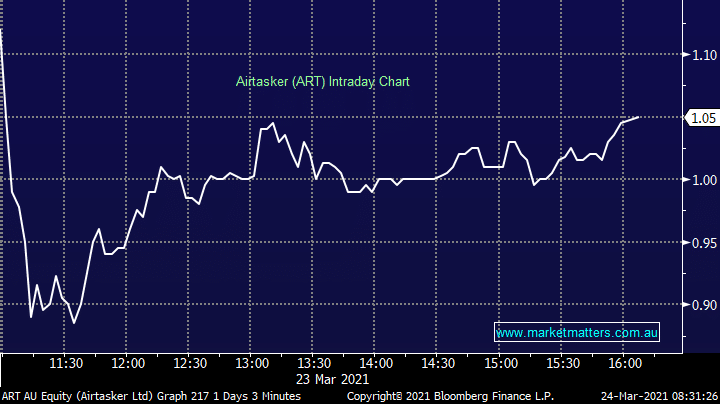Select the 12:00 time axis label

pos(128,363)
